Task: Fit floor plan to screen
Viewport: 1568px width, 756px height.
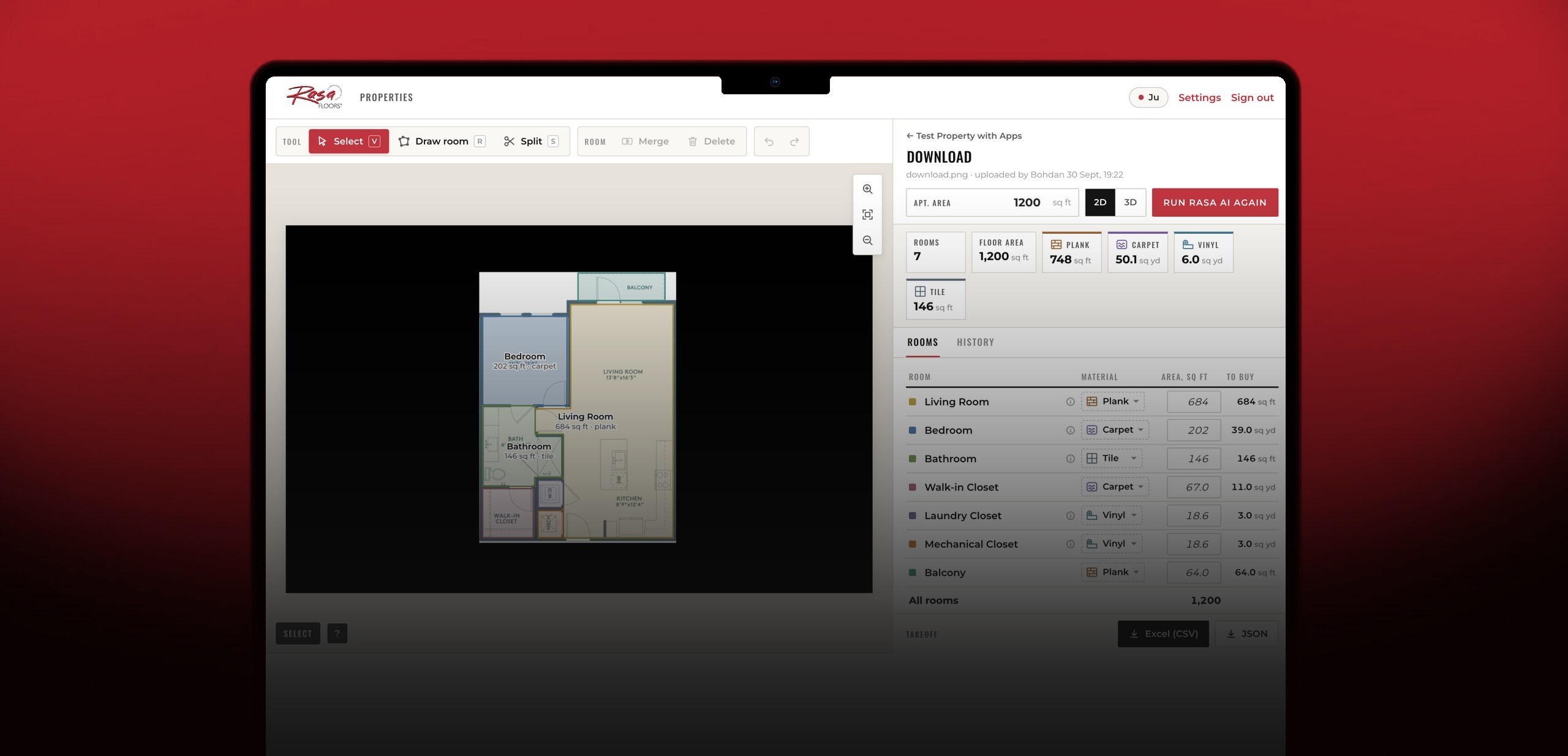Action: [x=867, y=215]
